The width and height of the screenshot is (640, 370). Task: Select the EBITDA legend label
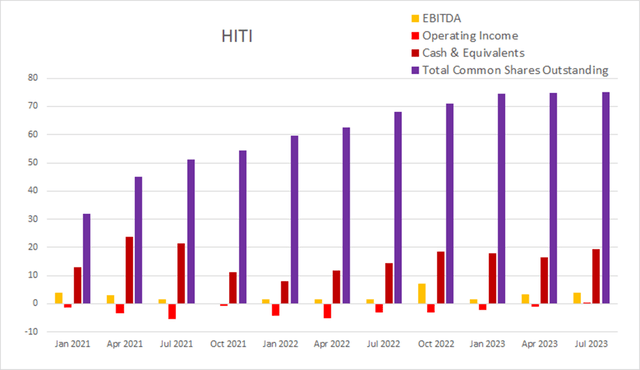(442, 18)
